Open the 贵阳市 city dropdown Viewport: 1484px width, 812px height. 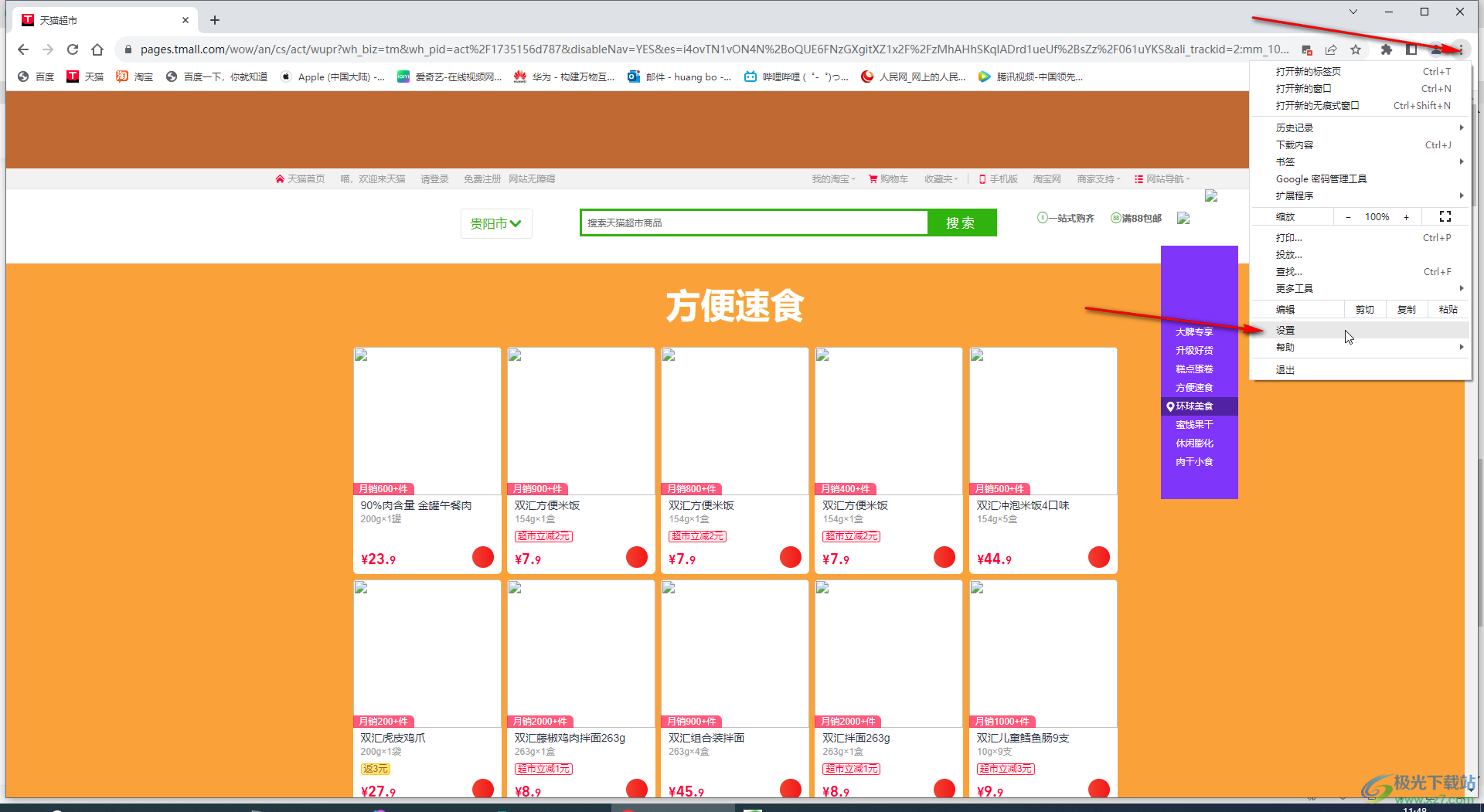(496, 223)
